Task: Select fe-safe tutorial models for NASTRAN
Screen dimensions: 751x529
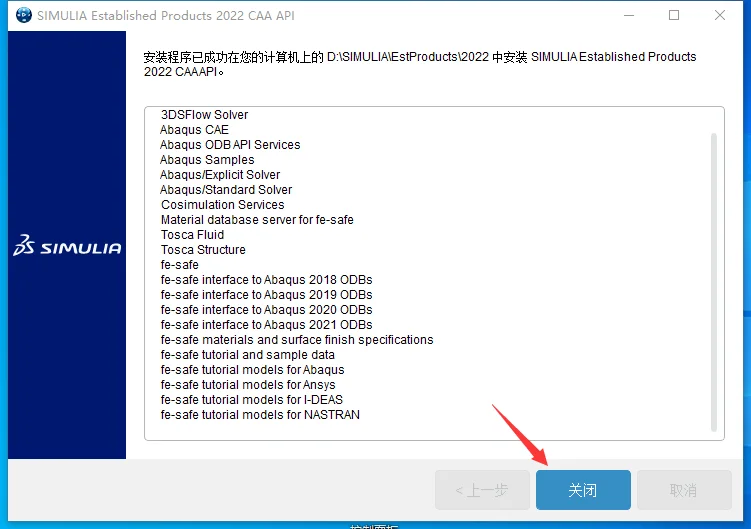Action: 260,415
